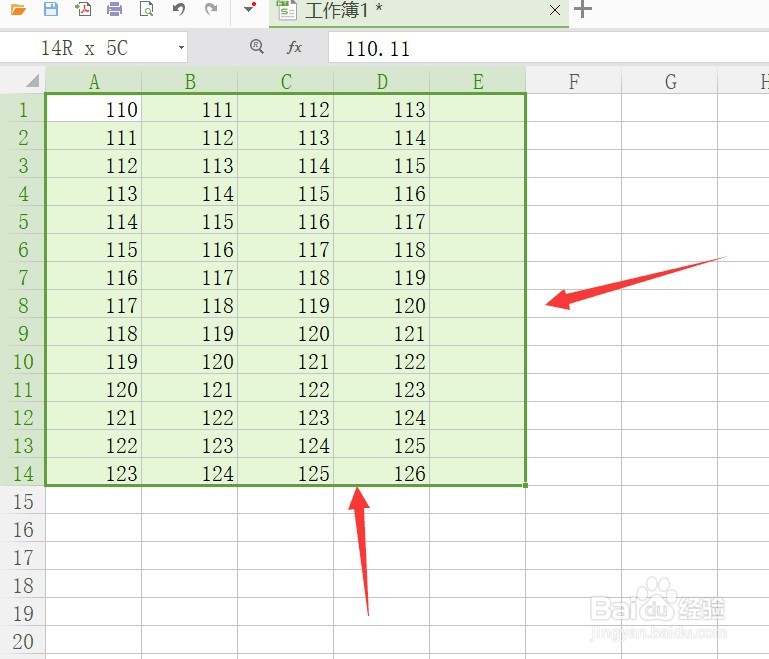Select column D header
This screenshot has width=769, height=659.
click(382, 81)
